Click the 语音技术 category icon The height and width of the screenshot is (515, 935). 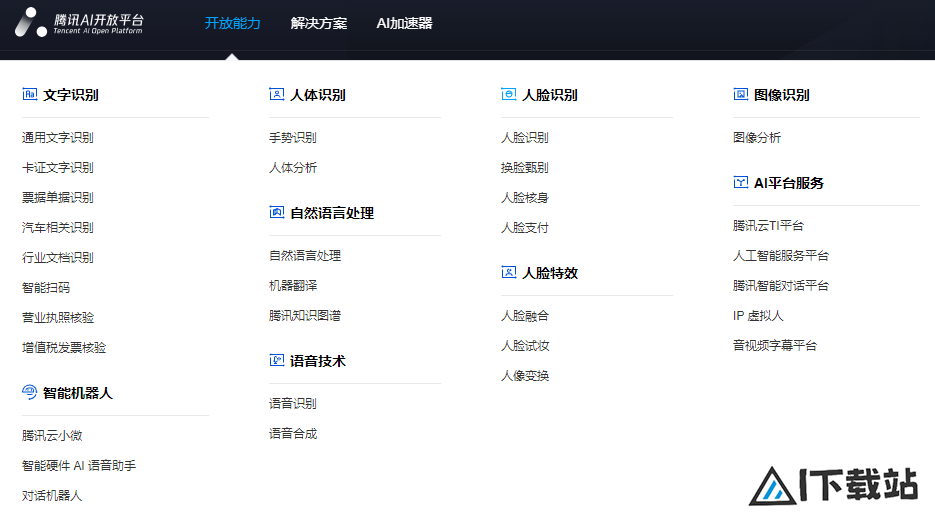277,360
